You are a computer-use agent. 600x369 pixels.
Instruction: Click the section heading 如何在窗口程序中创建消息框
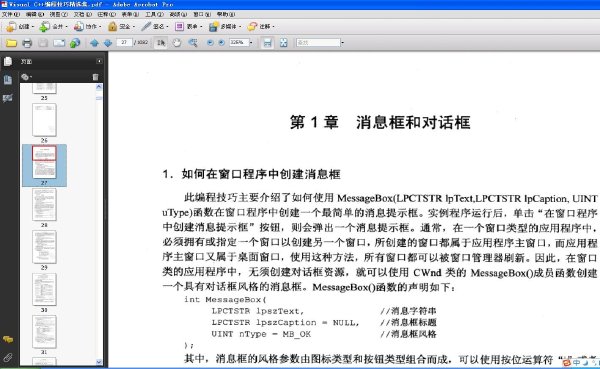(261, 174)
